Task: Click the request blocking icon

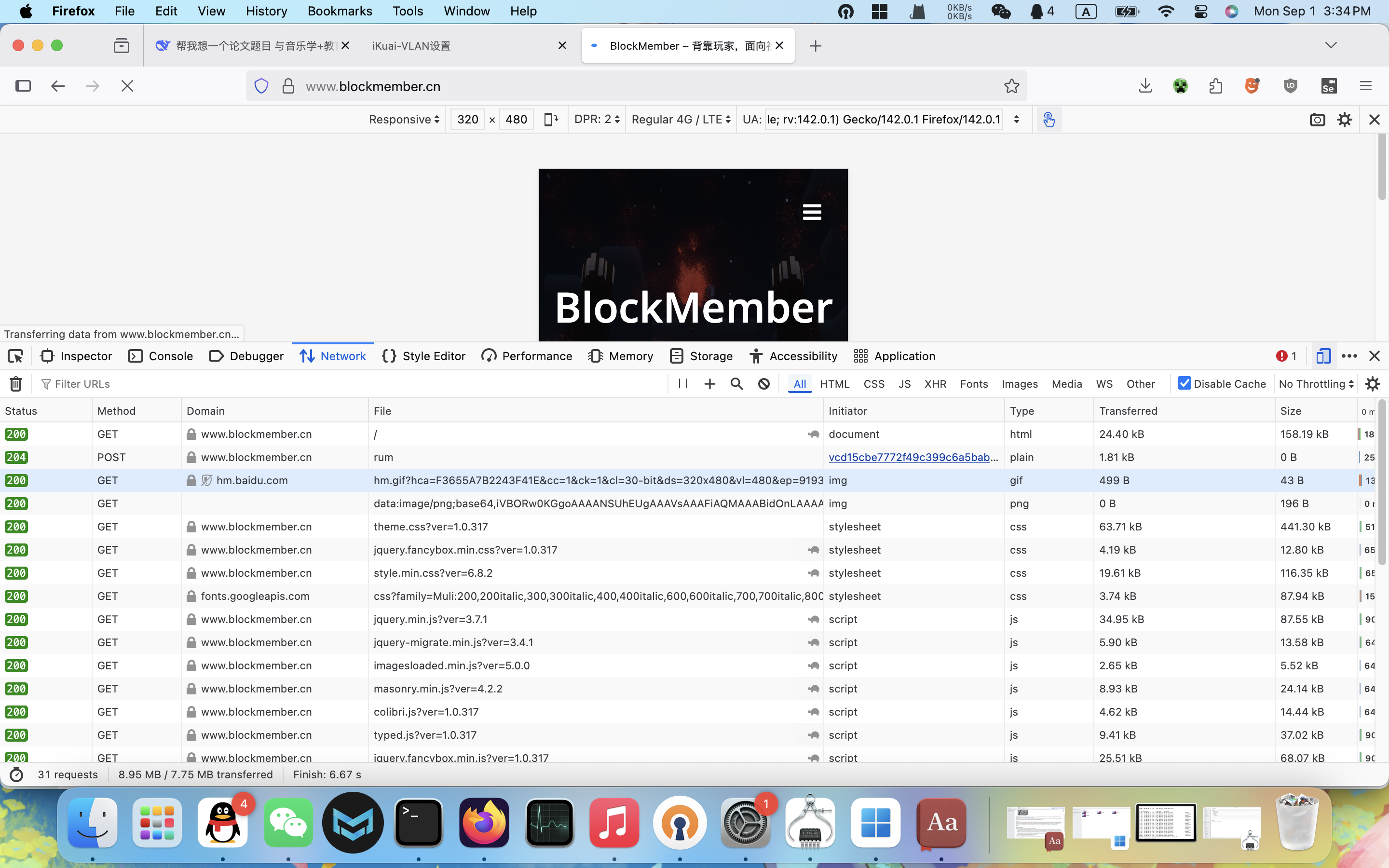Action: (763, 383)
